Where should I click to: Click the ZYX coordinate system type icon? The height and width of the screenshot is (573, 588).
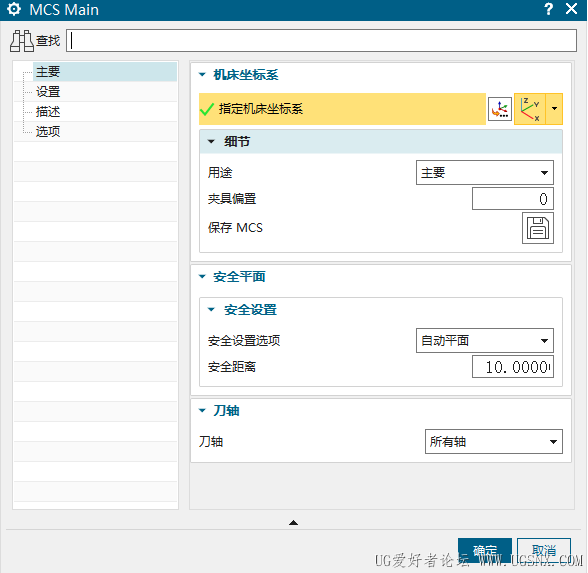530,109
